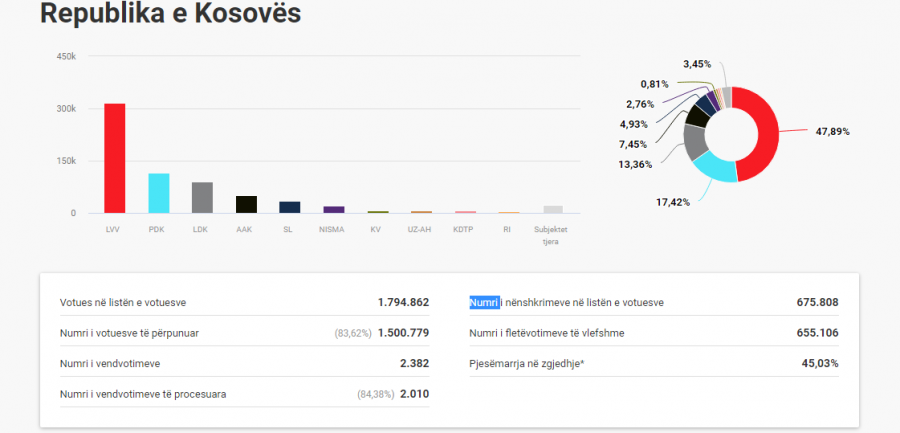Screen dimensions: 900x433
Task: Click the UZ-AH axis label
Action: (421, 230)
